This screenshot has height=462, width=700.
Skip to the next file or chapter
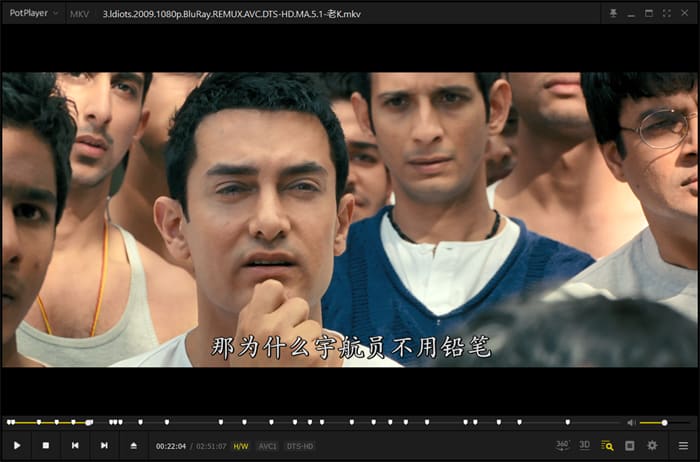pos(104,445)
